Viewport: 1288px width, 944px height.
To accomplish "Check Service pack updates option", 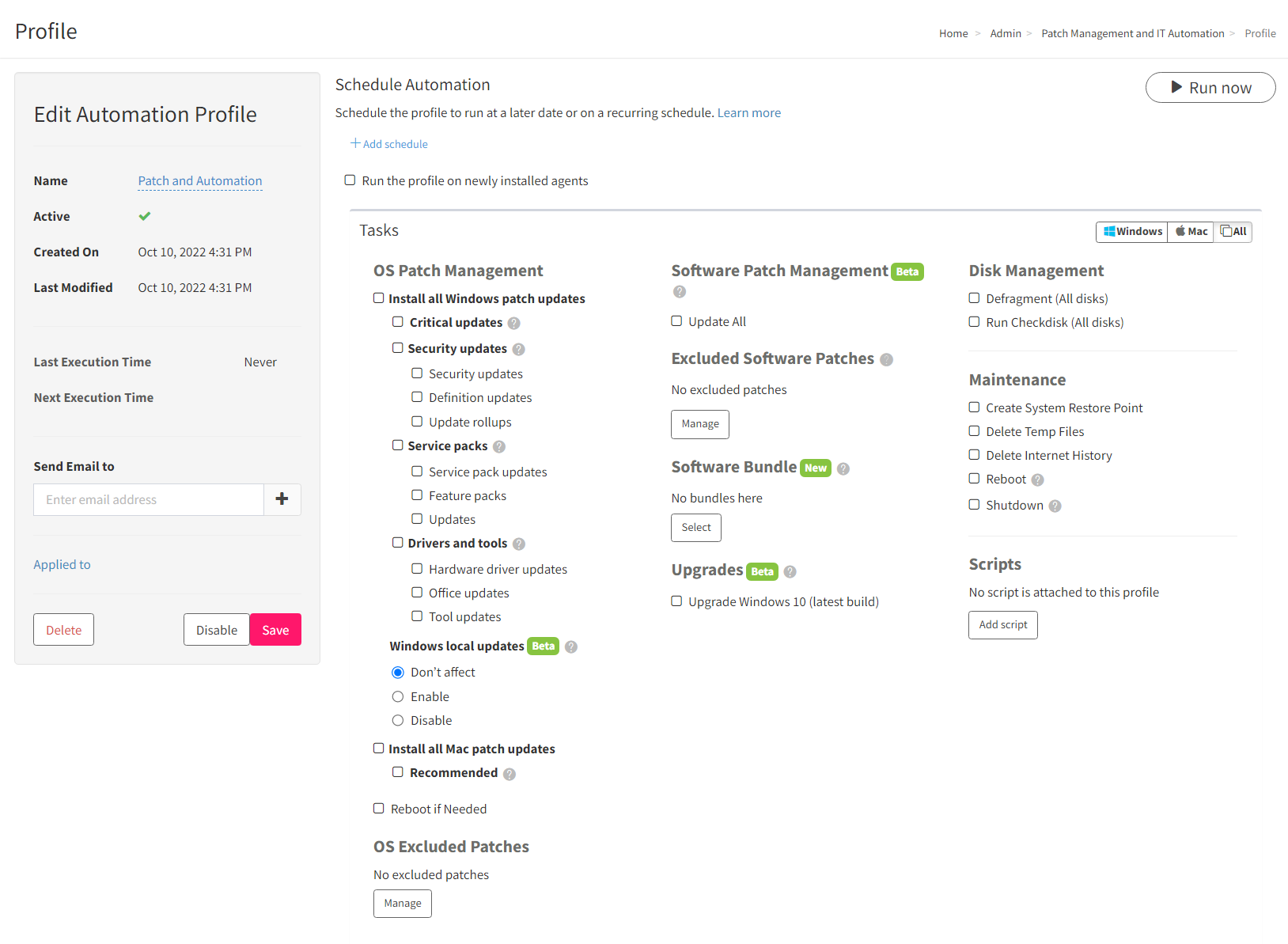I will coord(417,472).
